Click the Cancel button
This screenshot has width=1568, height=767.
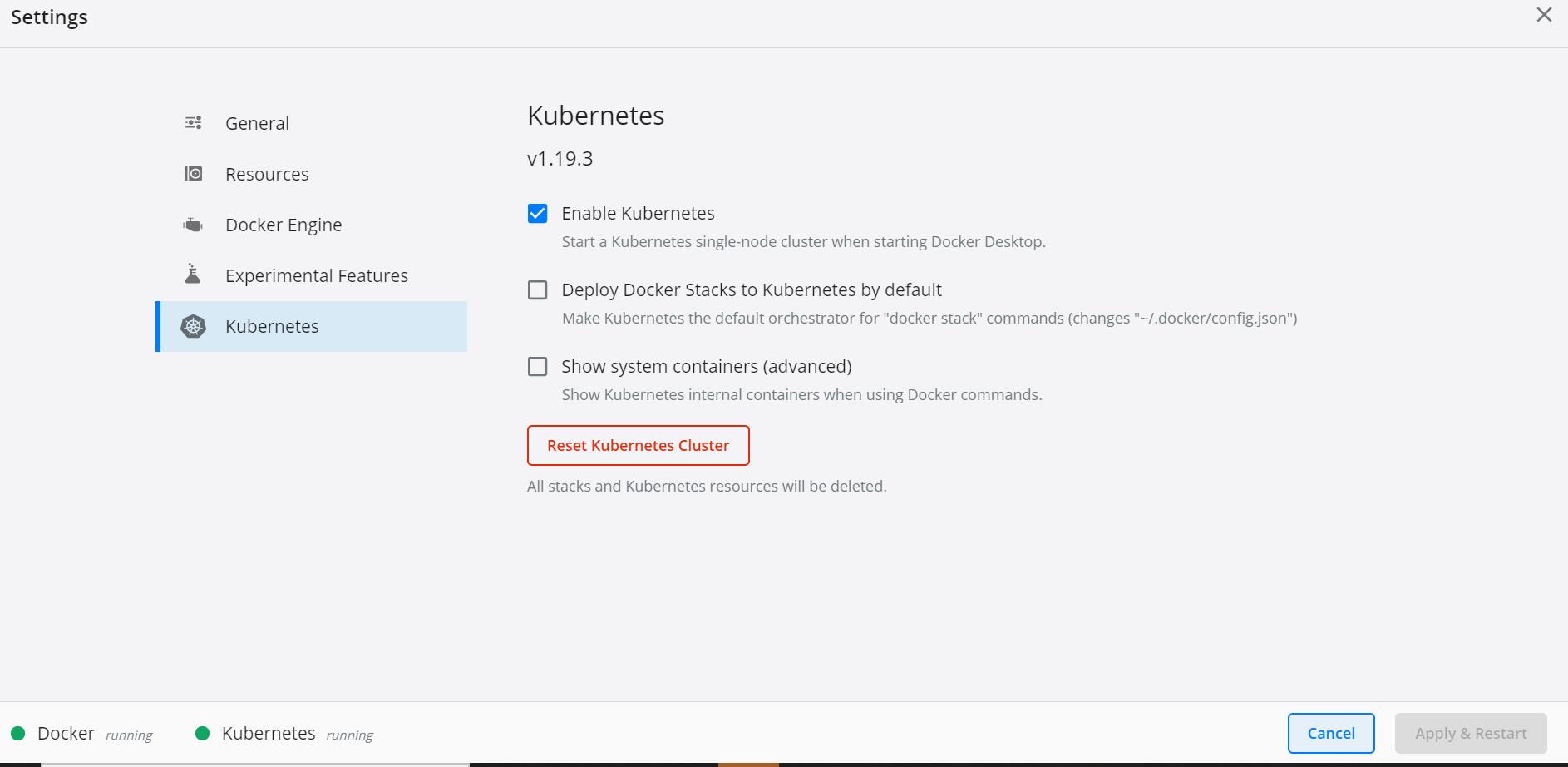click(1330, 733)
